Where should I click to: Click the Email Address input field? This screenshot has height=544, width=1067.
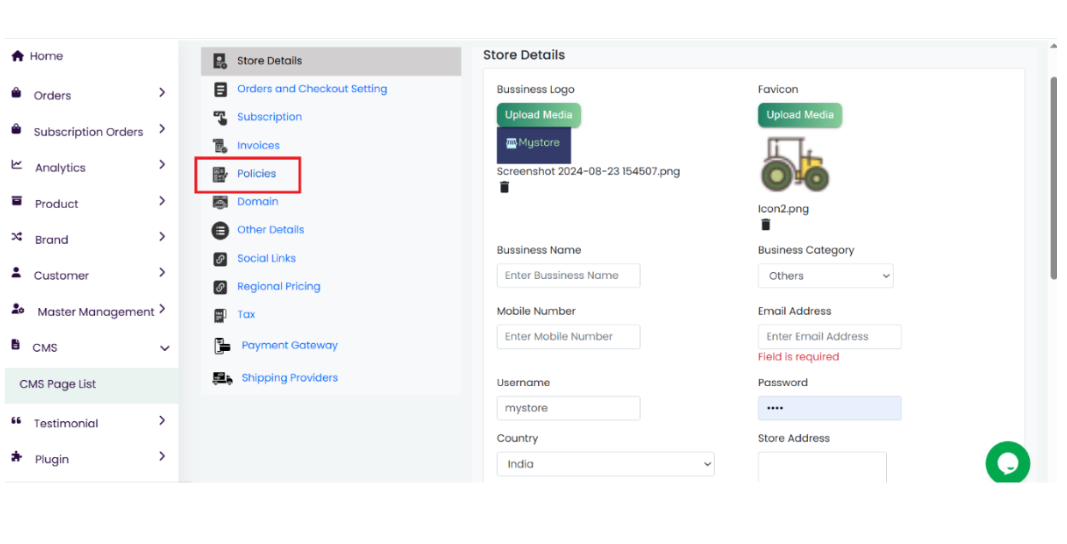click(x=829, y=337)
